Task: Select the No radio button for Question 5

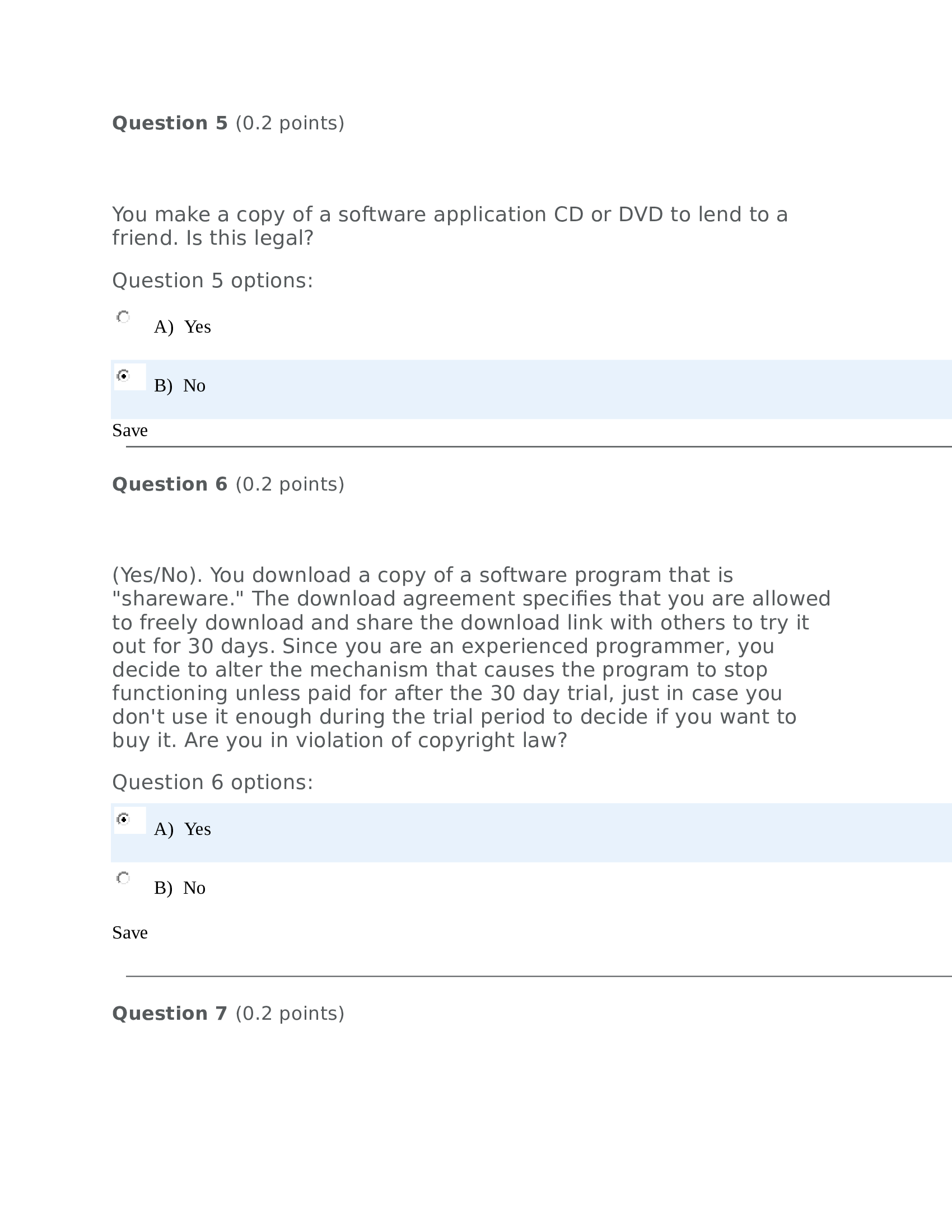Action: tap(124, 376)
